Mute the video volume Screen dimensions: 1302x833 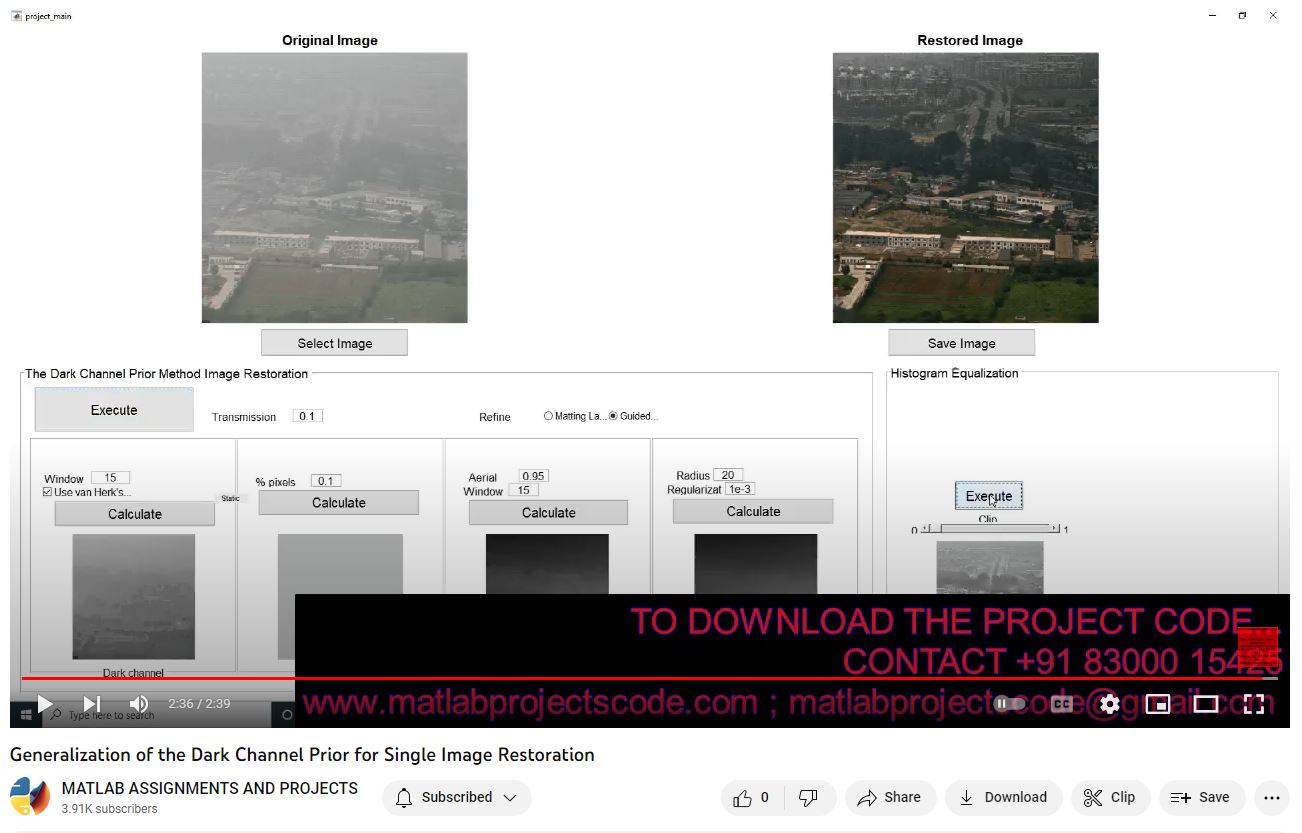pos(139,704)
